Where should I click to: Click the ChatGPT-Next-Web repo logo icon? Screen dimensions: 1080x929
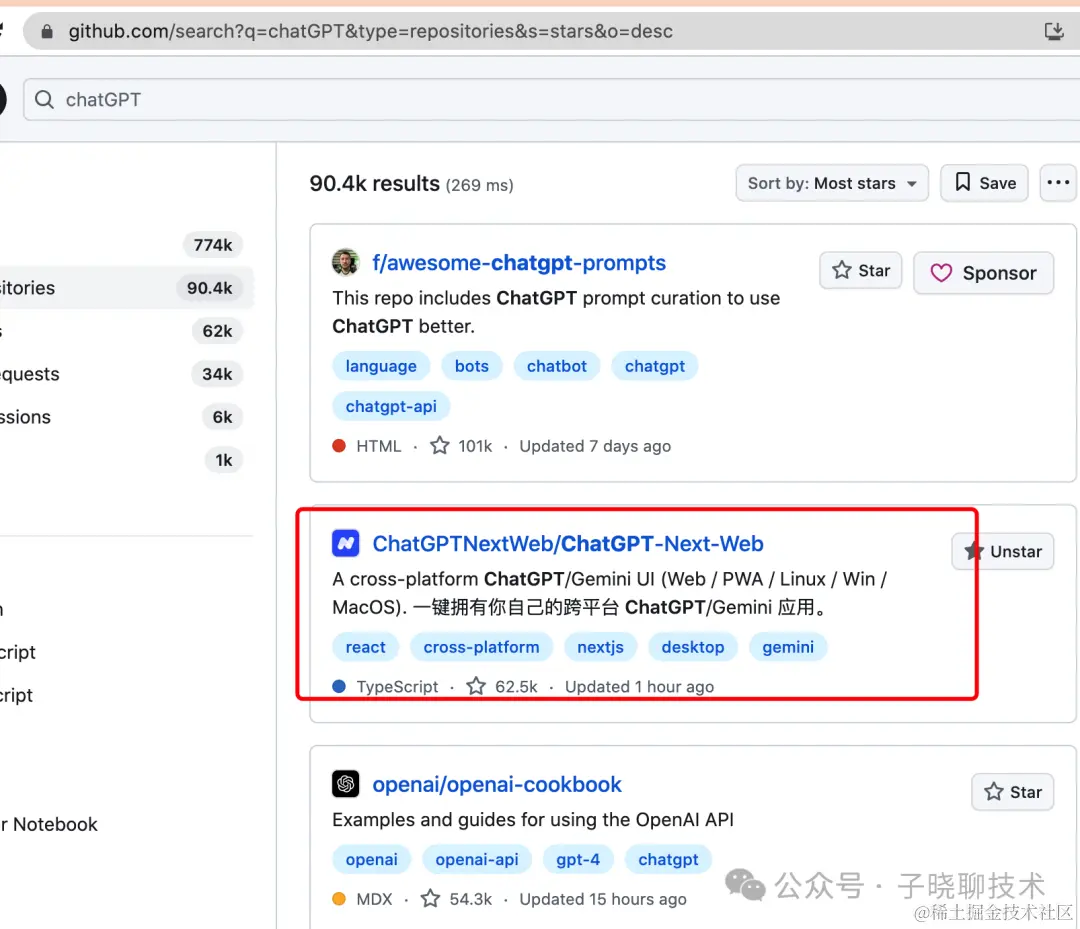point(346,543)
